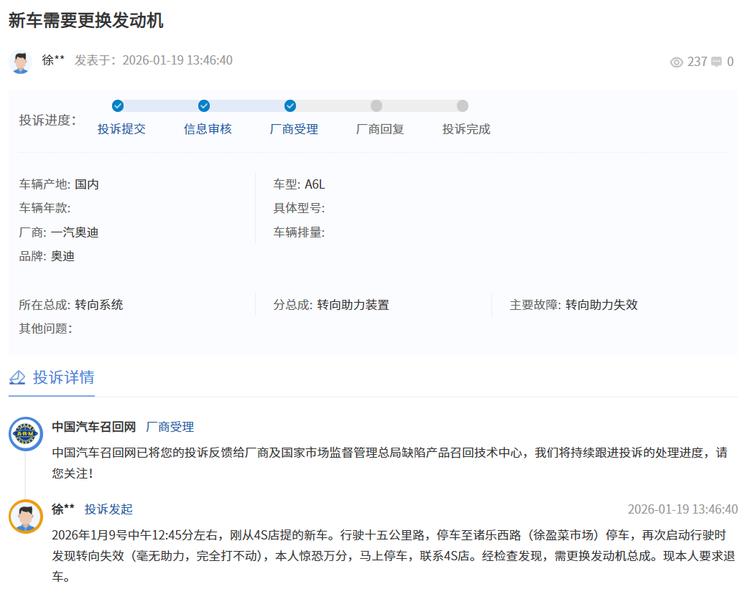Select the 信息审核 progress label
The width and height of the screenshot is (750, 594).
pyautogui.click(x=208, y=129)
